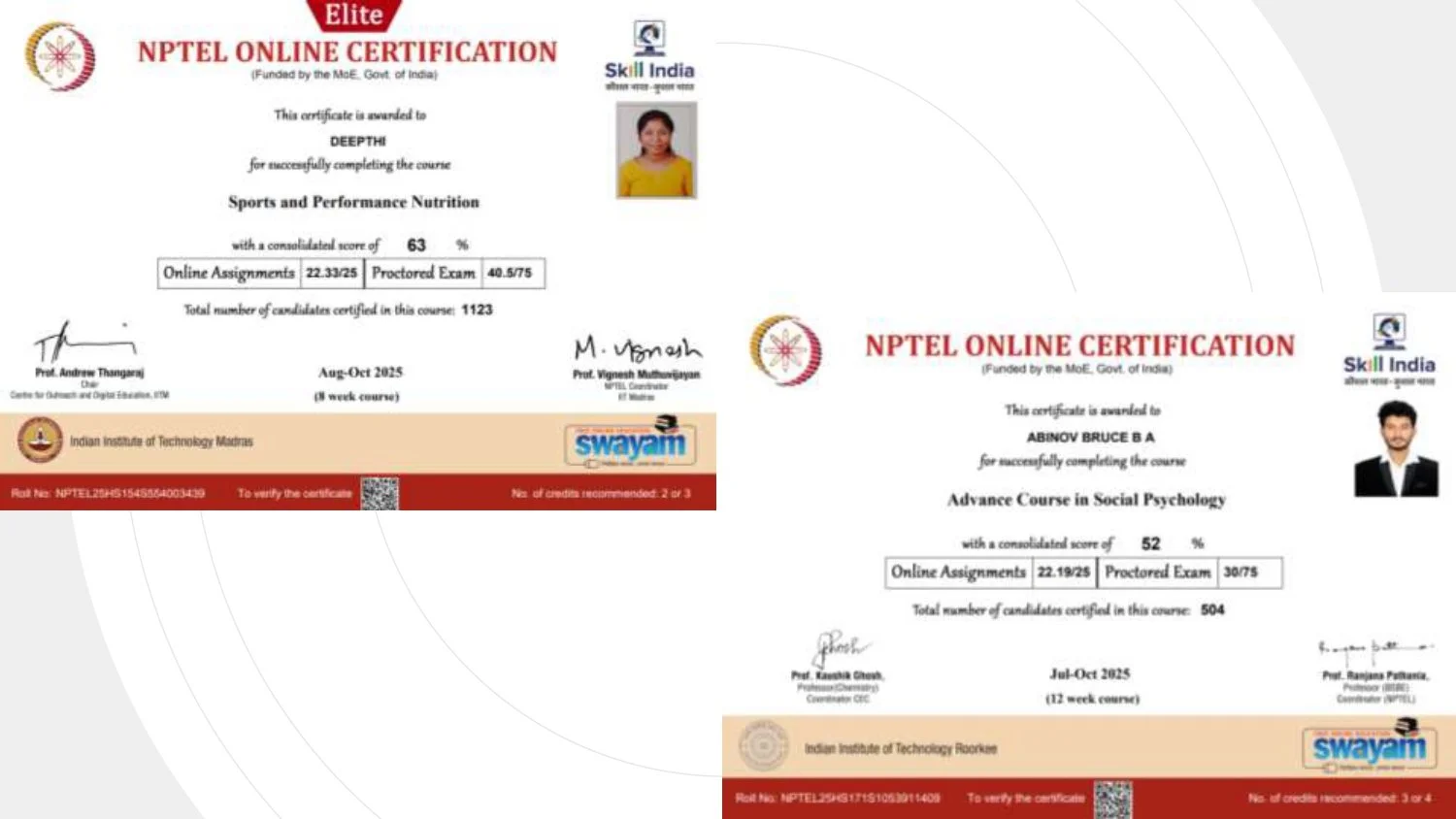Click the consolidated score 63
The height and width of the screenshot is (819, 1456).
(x=416, y=246)
